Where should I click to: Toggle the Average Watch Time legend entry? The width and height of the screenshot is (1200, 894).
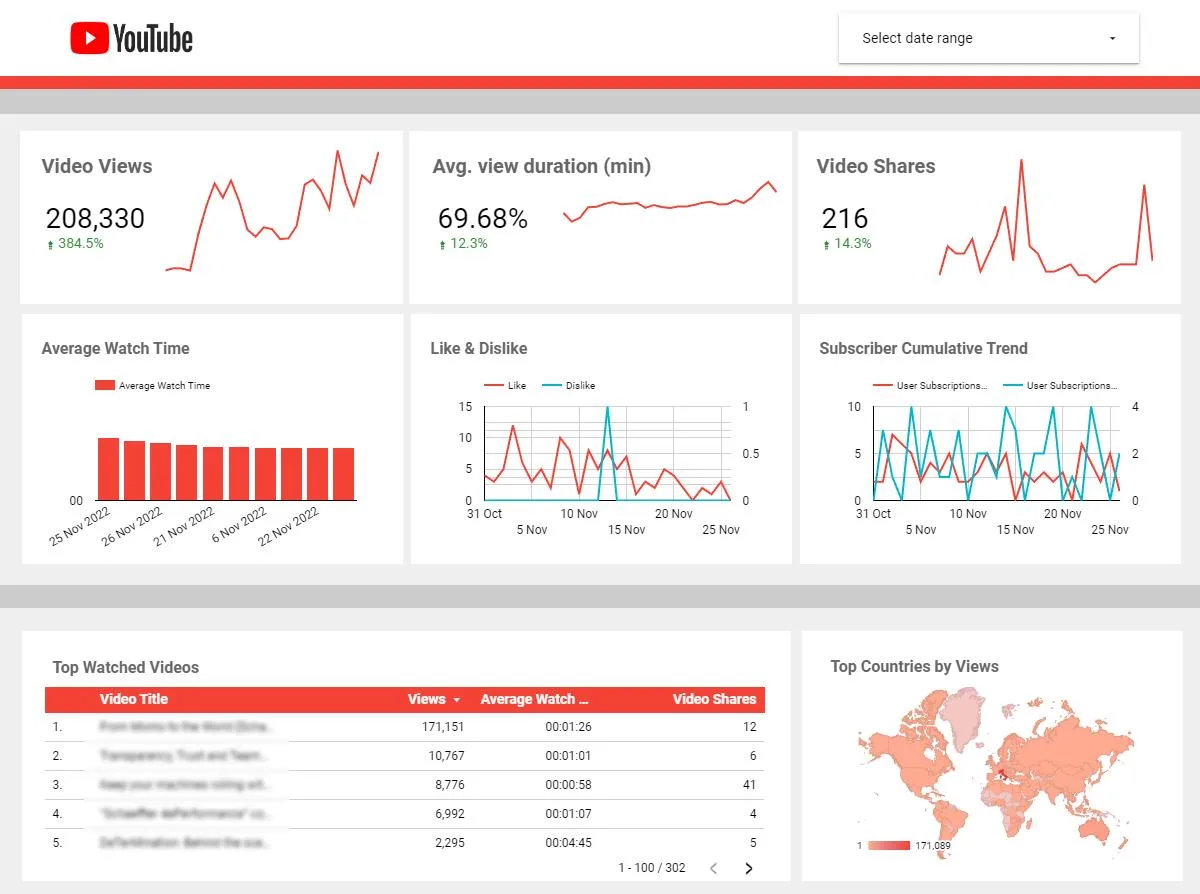152,385
